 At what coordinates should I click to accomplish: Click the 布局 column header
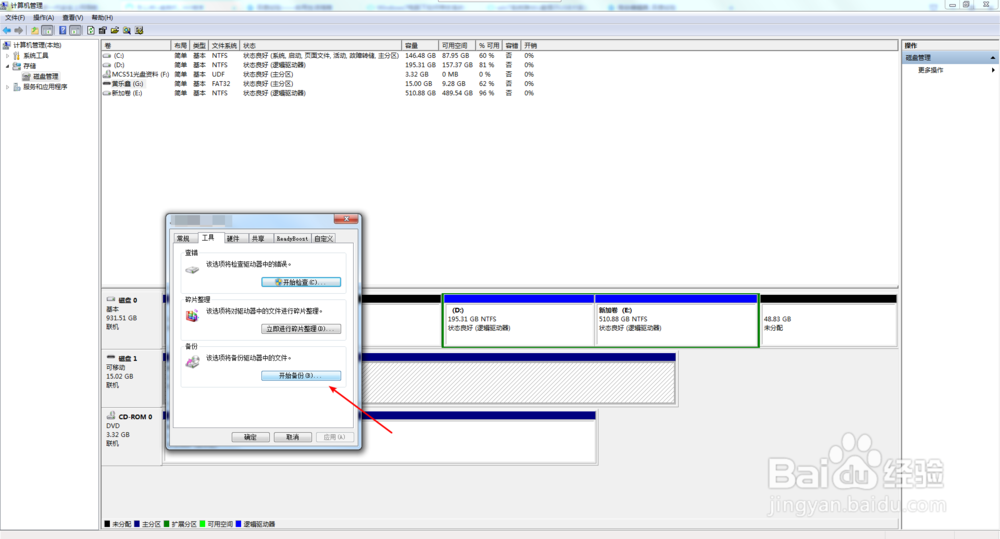180,46
